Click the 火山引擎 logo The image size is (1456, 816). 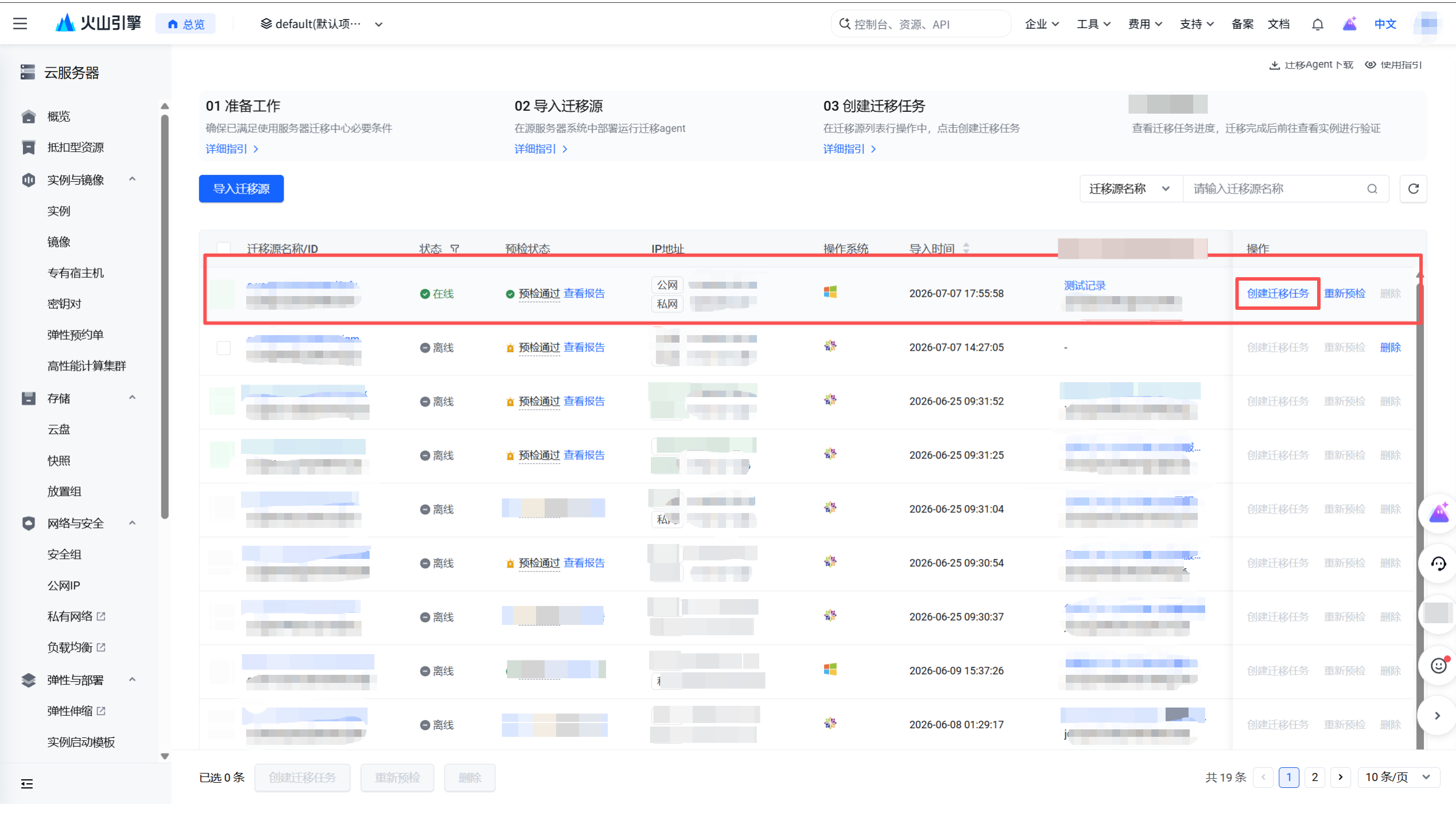click(98, 23)
